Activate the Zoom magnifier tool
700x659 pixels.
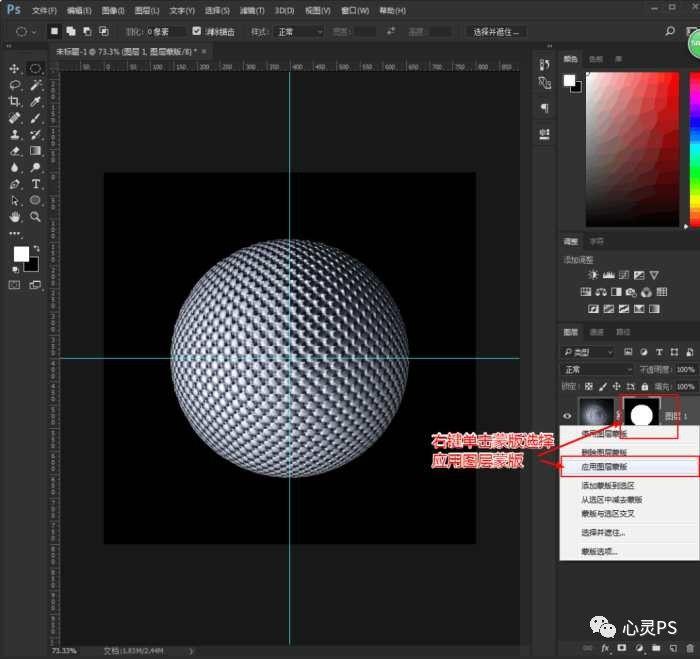pos(35,216)
